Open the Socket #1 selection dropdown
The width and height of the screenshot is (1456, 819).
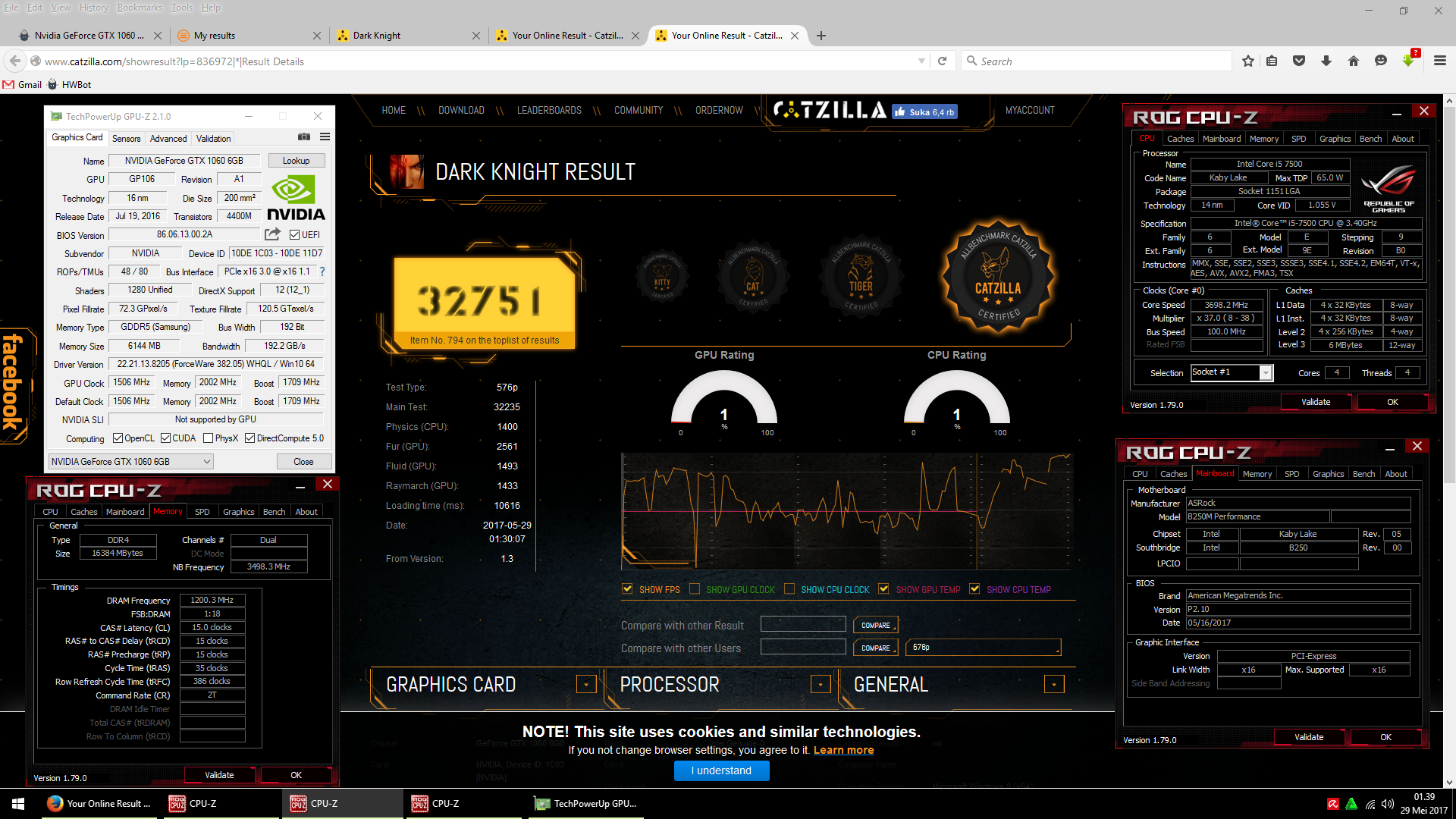point(1232,372)
